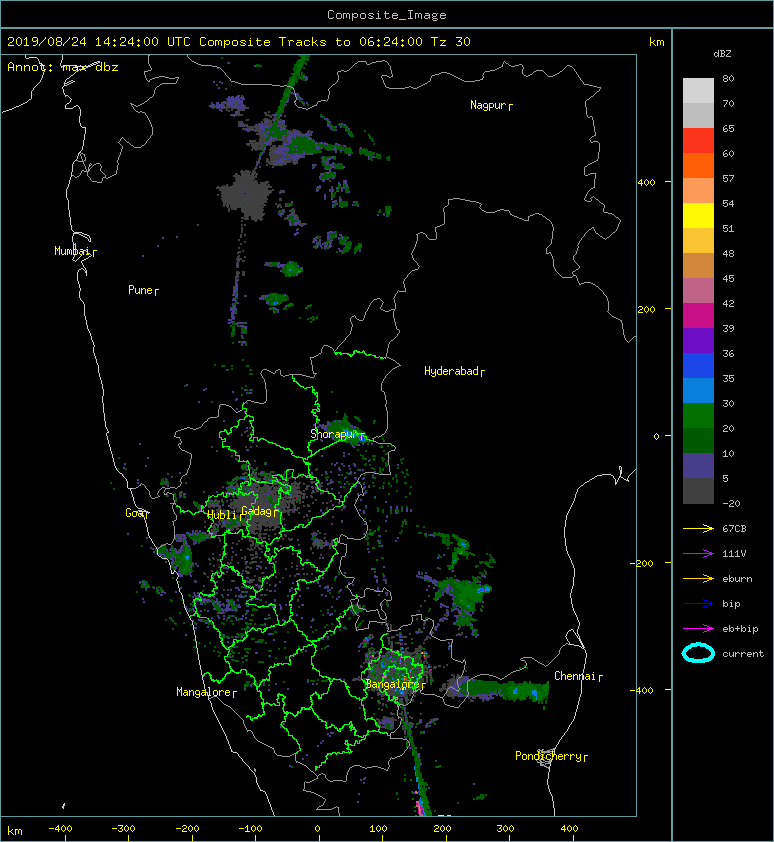The width and height of the screenshot is (774, 842).
Task: Click the -100 km horizontal axis tick label
Action: tap(250, 829)
